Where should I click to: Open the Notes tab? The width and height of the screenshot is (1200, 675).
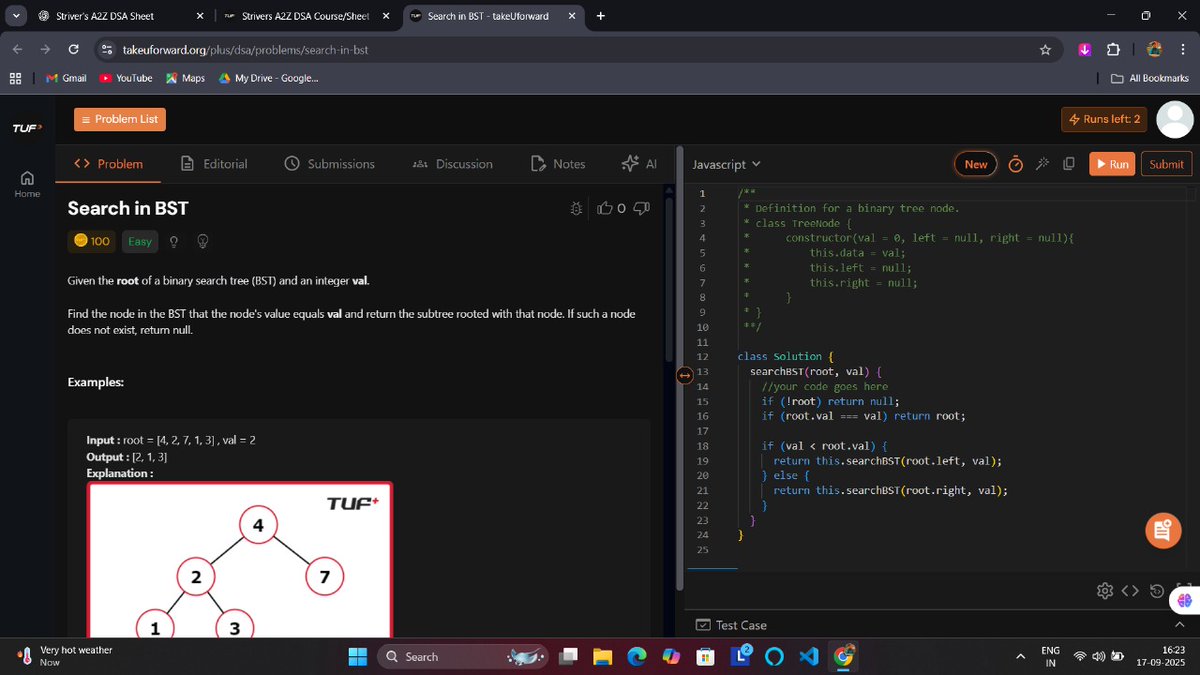coord(557,164)
